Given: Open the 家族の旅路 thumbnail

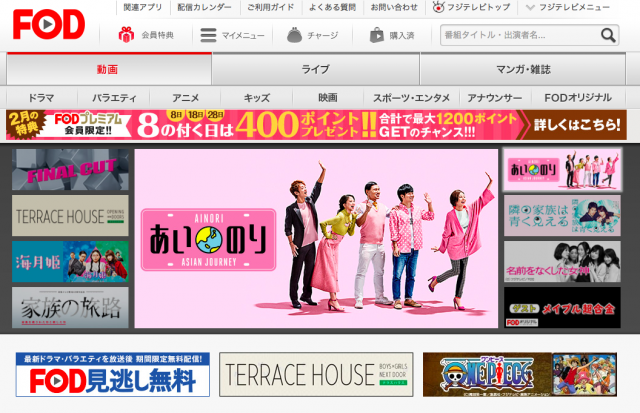Looking at the screenshot, I should tap(70, 307).
